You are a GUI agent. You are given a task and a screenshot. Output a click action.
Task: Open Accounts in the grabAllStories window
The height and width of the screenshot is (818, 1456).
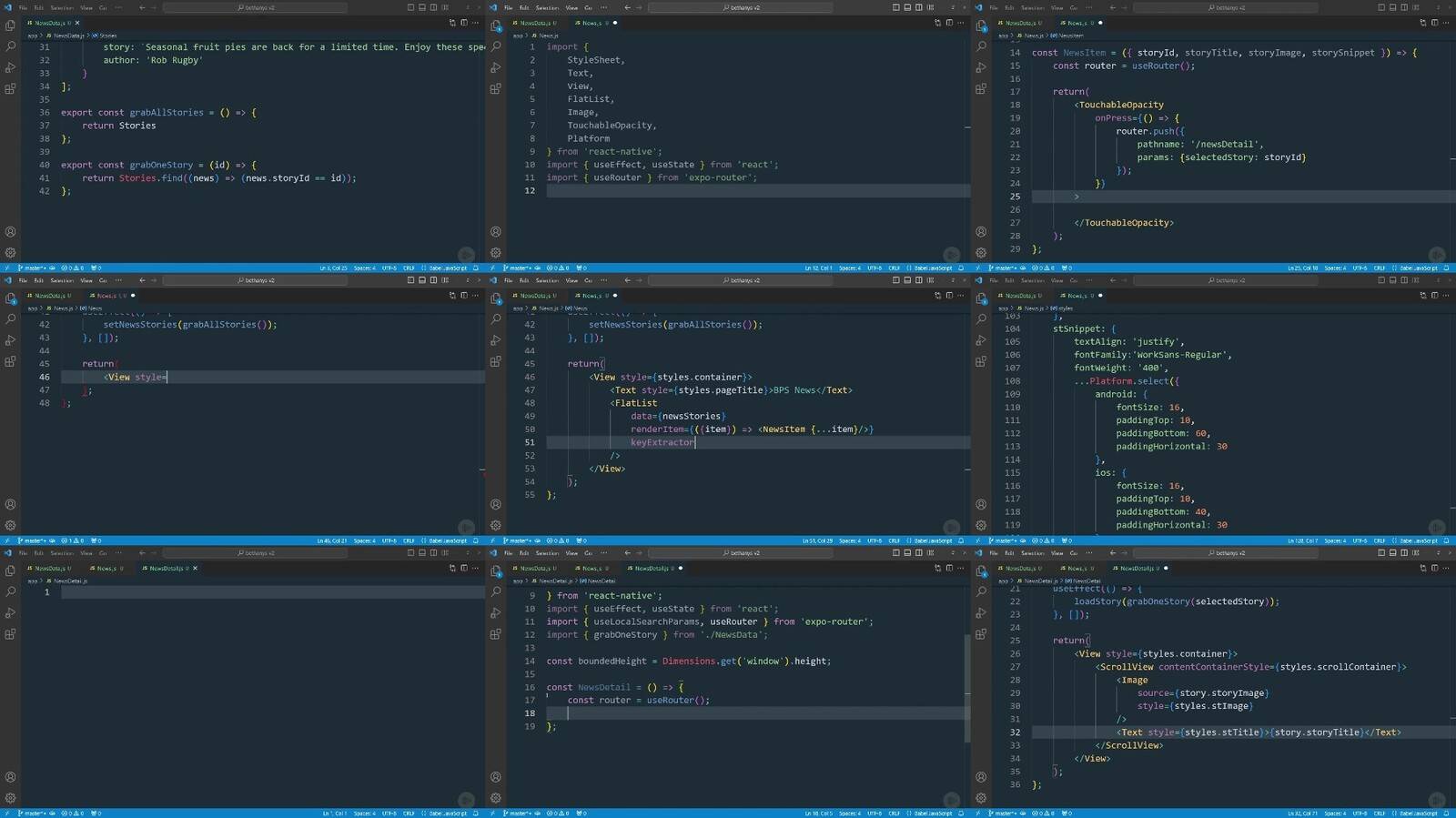click(10, 232)
